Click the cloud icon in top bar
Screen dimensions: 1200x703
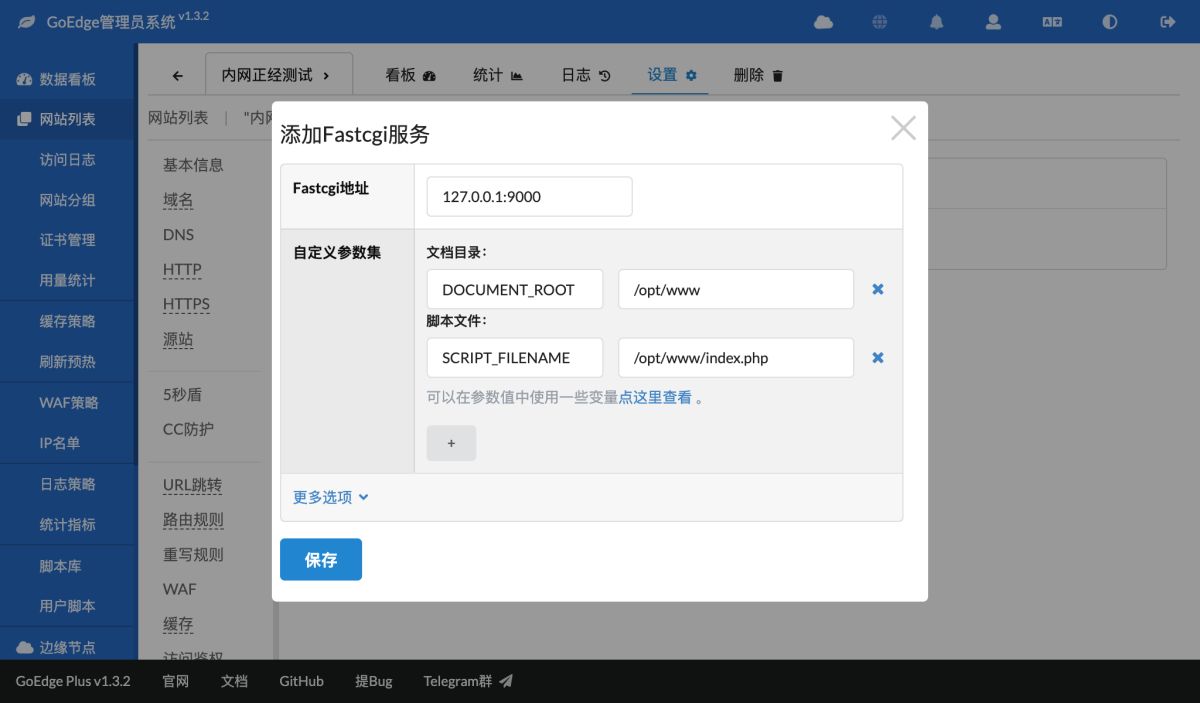tap(823, 21)
